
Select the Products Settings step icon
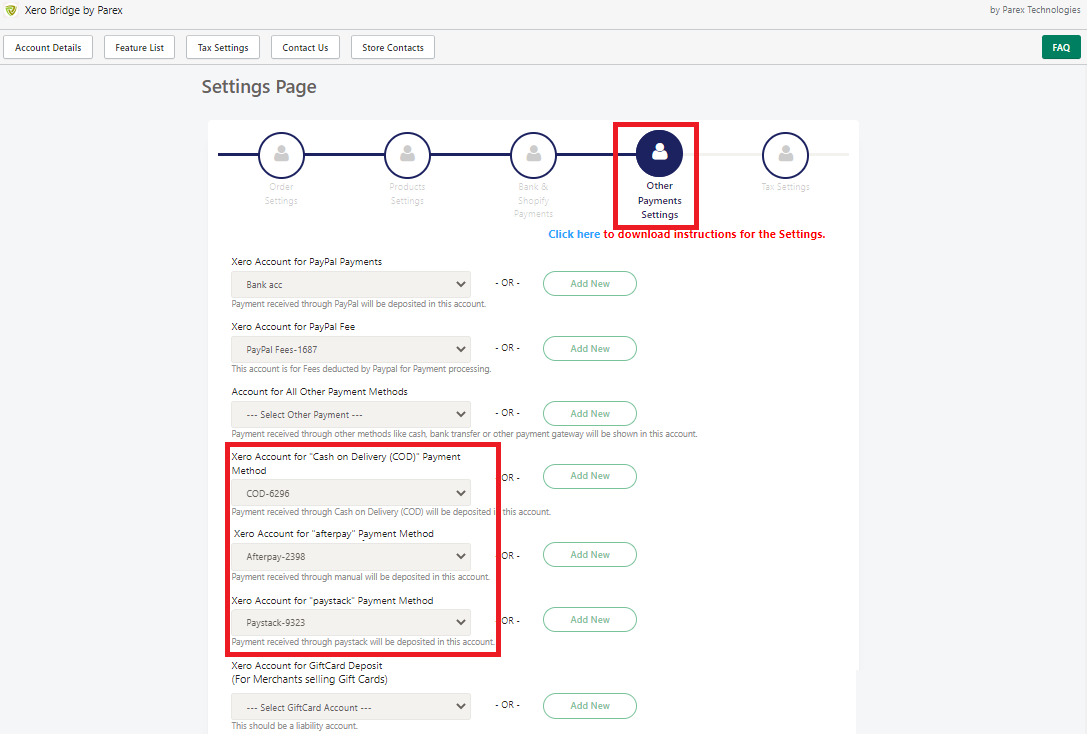click(x=407, y=155)
